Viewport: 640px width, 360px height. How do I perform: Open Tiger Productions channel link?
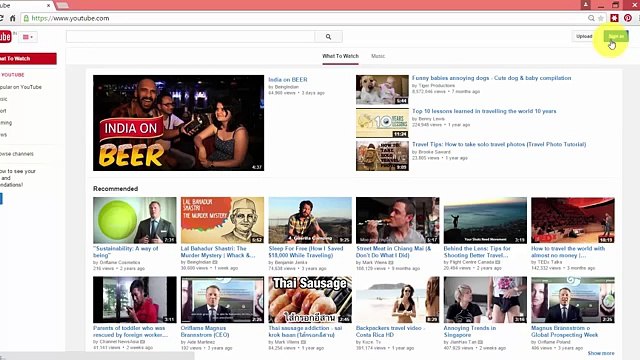[436, 86]
